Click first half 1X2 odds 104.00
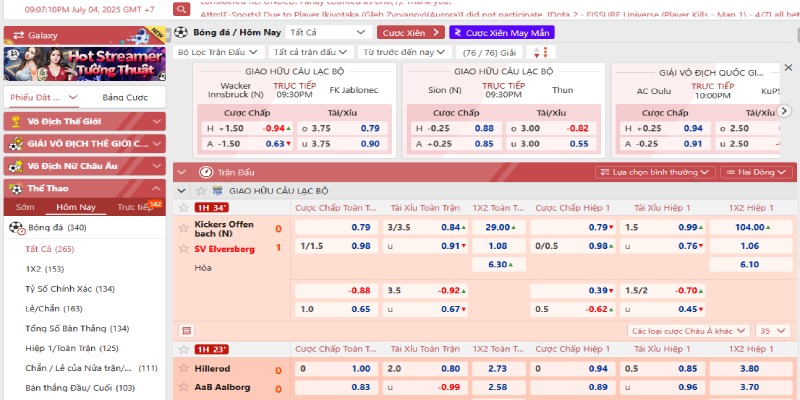Screen dimensions: 800x400 (x=751, y=228)
